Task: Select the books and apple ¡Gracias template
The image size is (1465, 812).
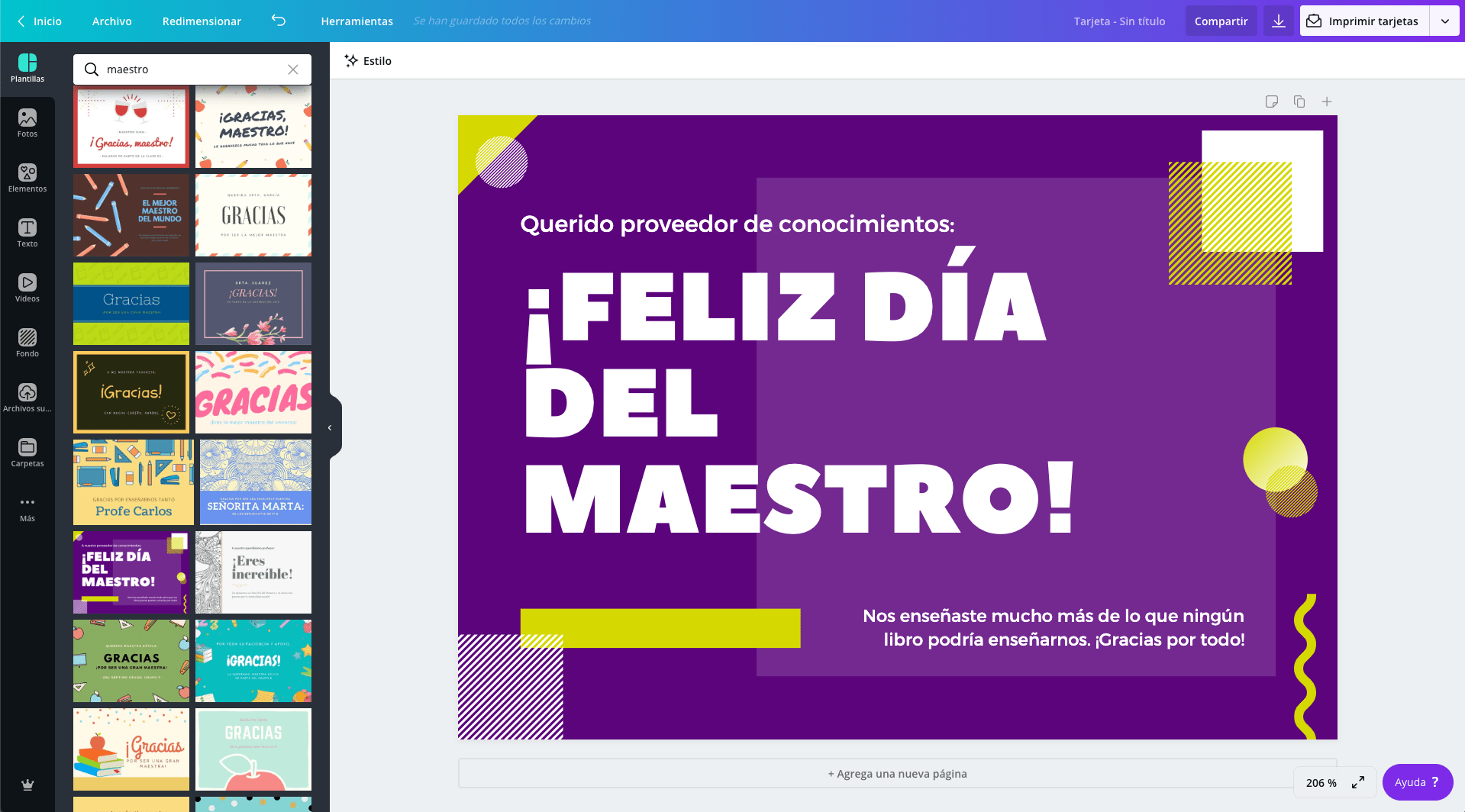Action: pyautogui.click(x=131, y=749)
